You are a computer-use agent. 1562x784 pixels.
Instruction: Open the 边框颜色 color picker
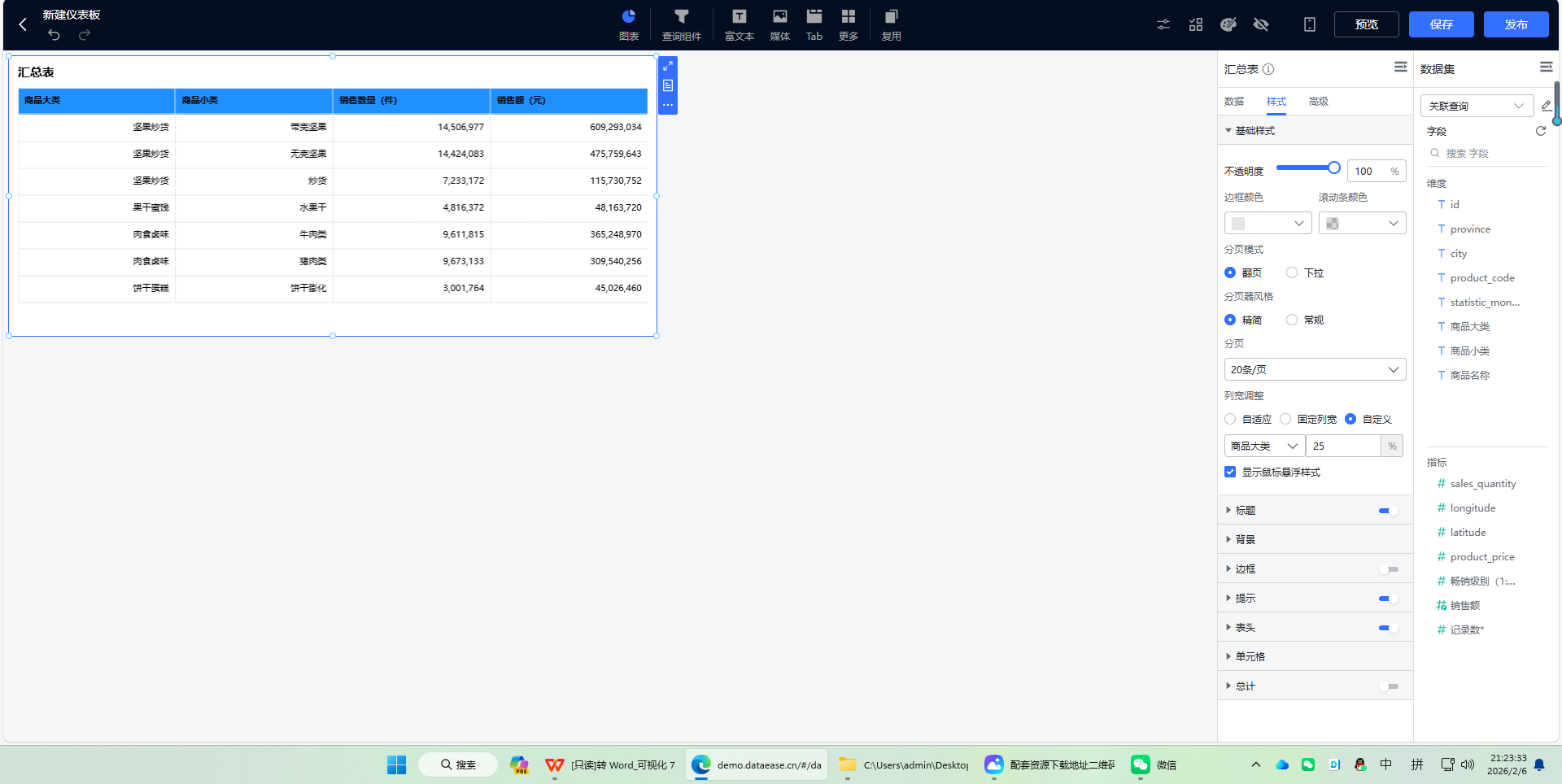coord(1267,223)
